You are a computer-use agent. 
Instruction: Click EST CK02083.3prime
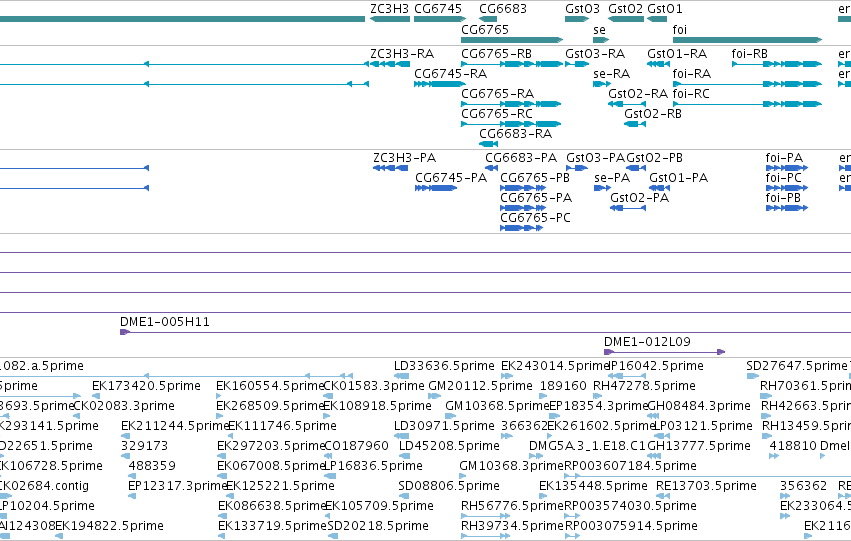[77, 416]
